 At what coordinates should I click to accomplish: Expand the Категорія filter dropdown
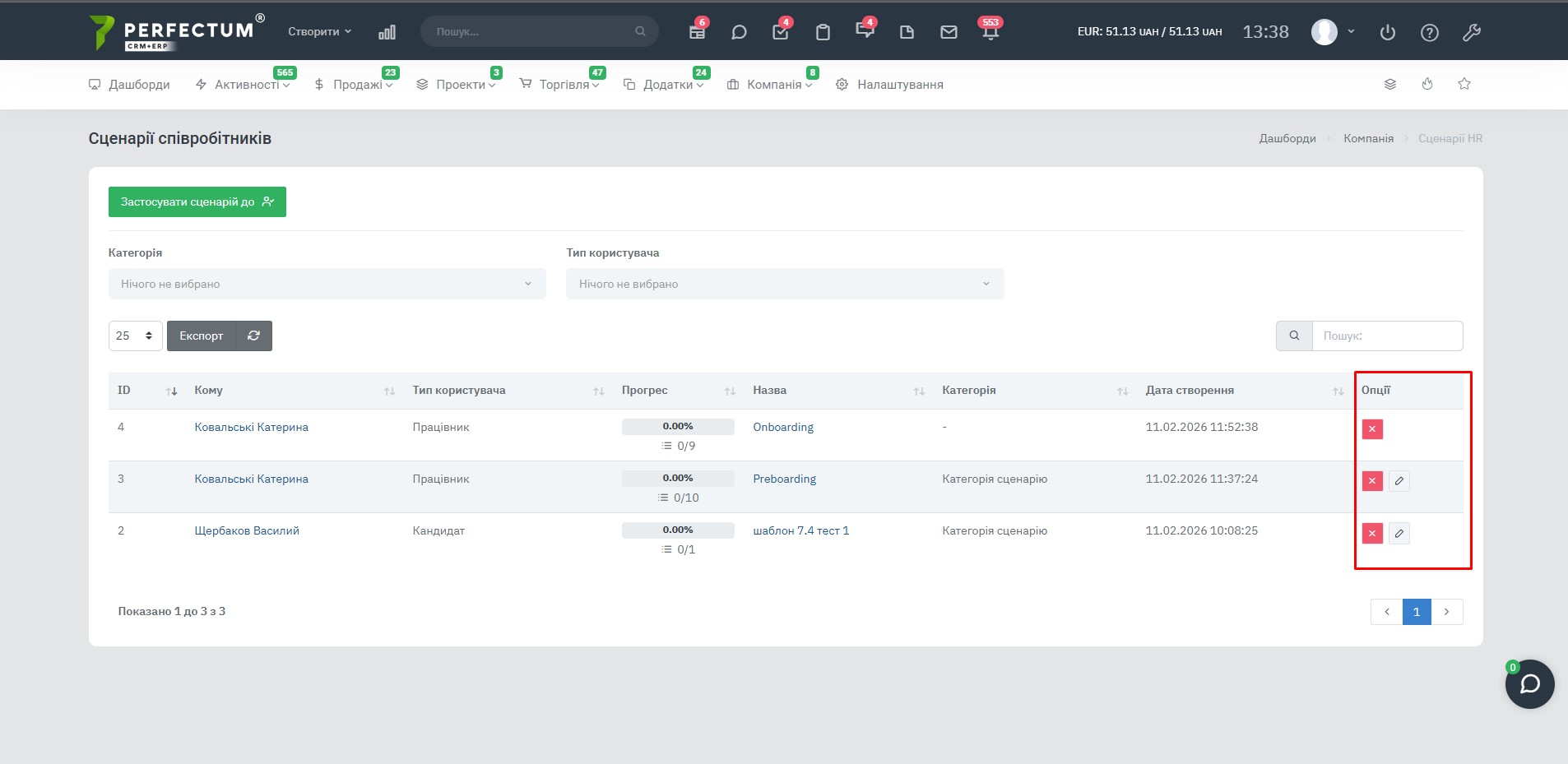pyautogui.click(x=327, y=284)
